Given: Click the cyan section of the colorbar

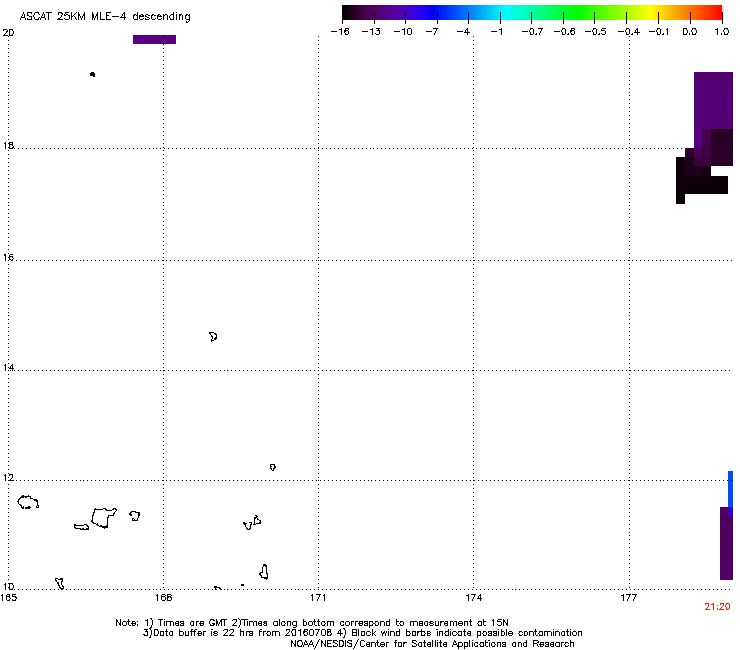Looking at the screenshot, I should click(503, 13).
